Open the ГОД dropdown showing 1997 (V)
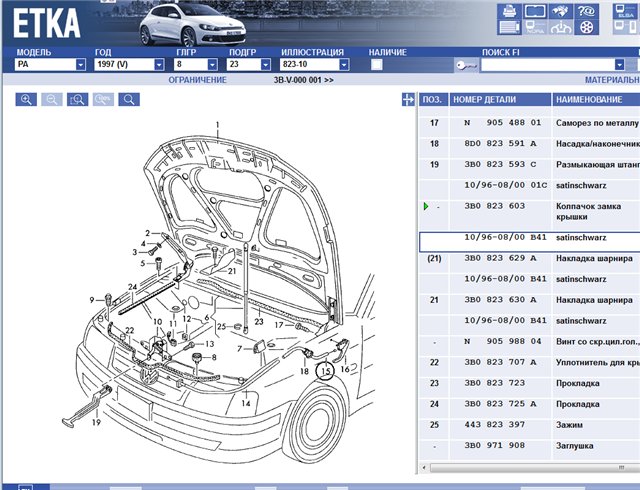Image resolution: width=640 pixels, height=490 pixels. 129,65
